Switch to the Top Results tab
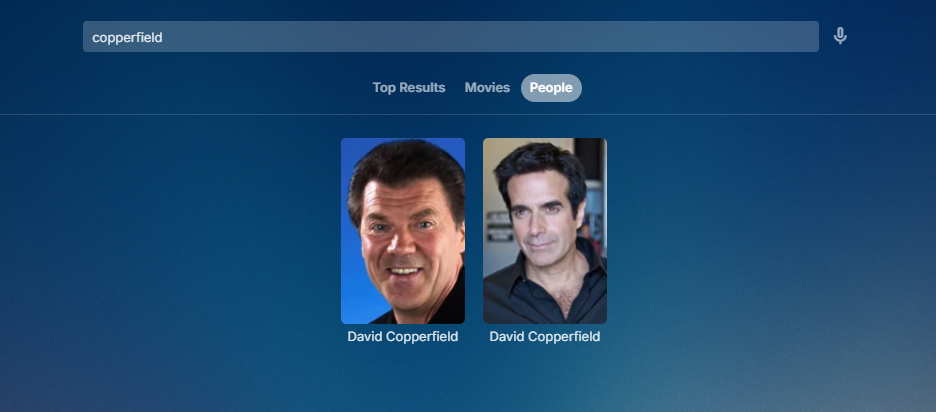Image resolution: width=936 pixels, height=412 pixels. tap(409, 88)
